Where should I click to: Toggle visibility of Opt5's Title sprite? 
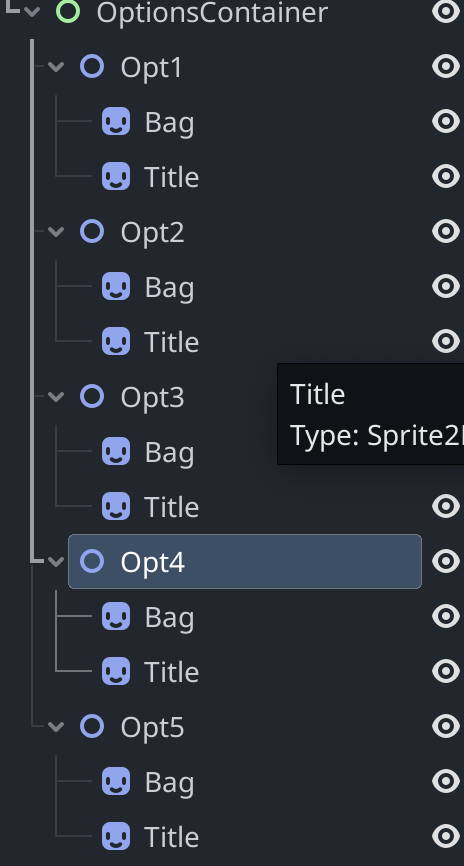click(x=446, y=836)
